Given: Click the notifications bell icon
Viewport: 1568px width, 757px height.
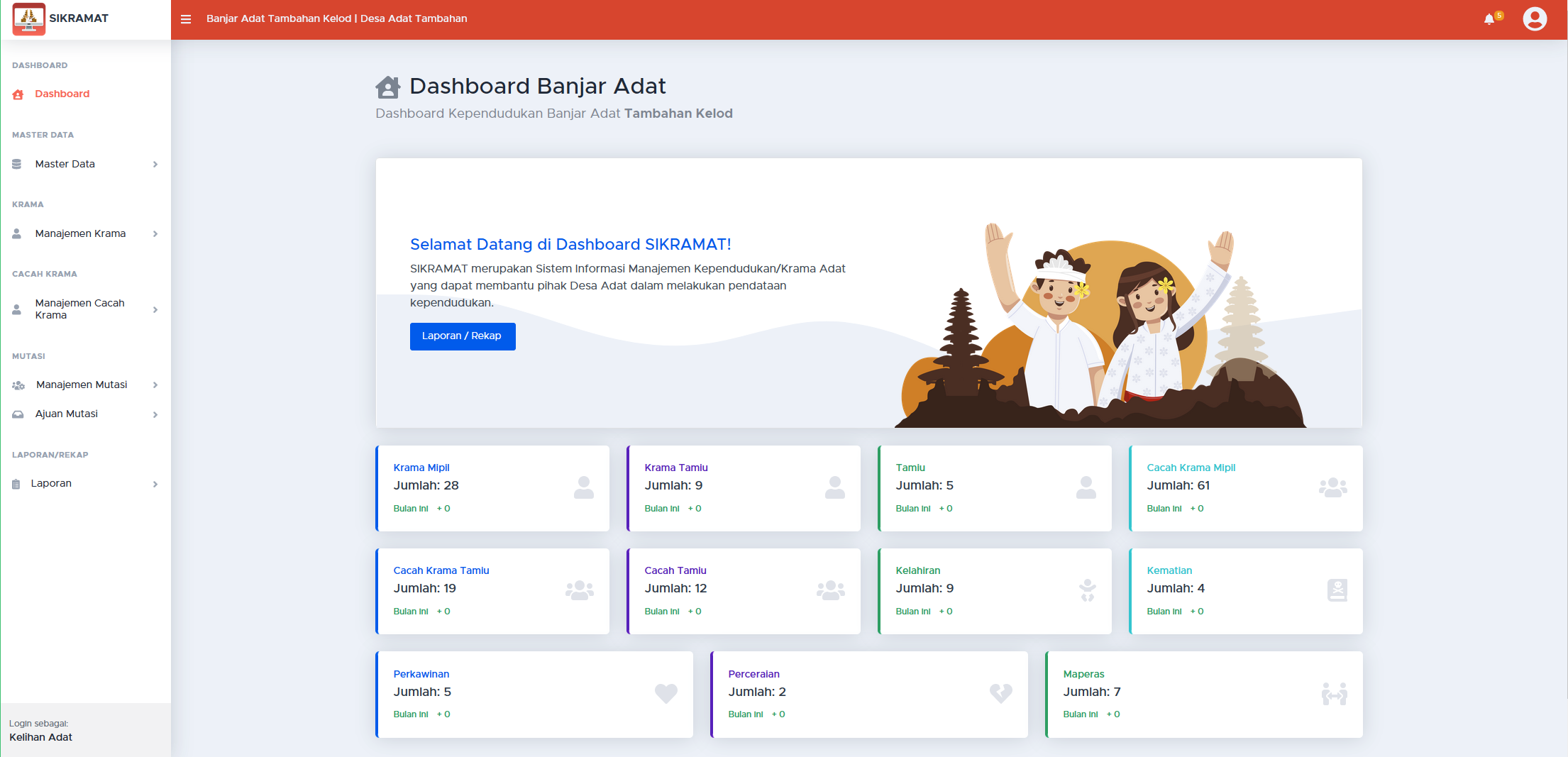Looking at the screenshot, I should click(x=1488, y=19).
